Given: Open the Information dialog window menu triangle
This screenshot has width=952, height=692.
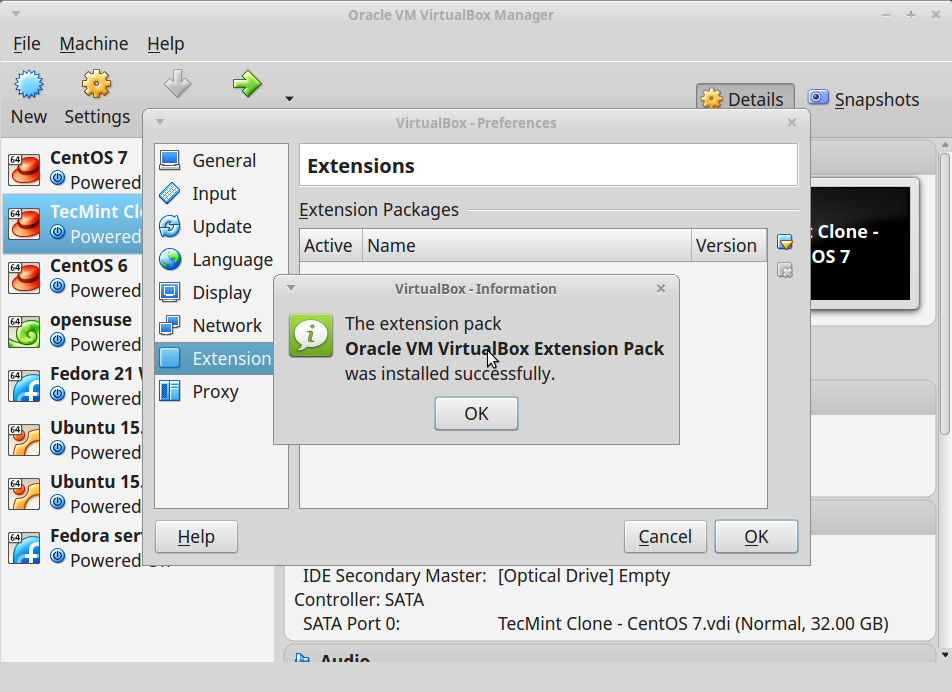Looking at the screenshot, I should (291, 288).
